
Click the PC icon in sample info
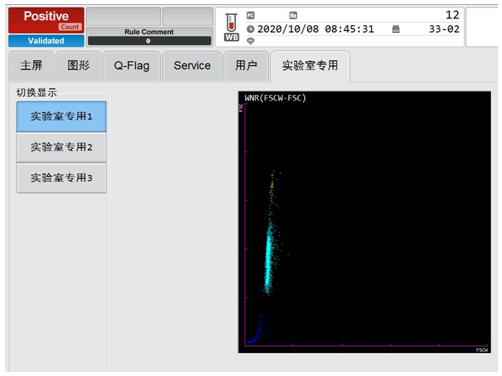tap(250, 15)
